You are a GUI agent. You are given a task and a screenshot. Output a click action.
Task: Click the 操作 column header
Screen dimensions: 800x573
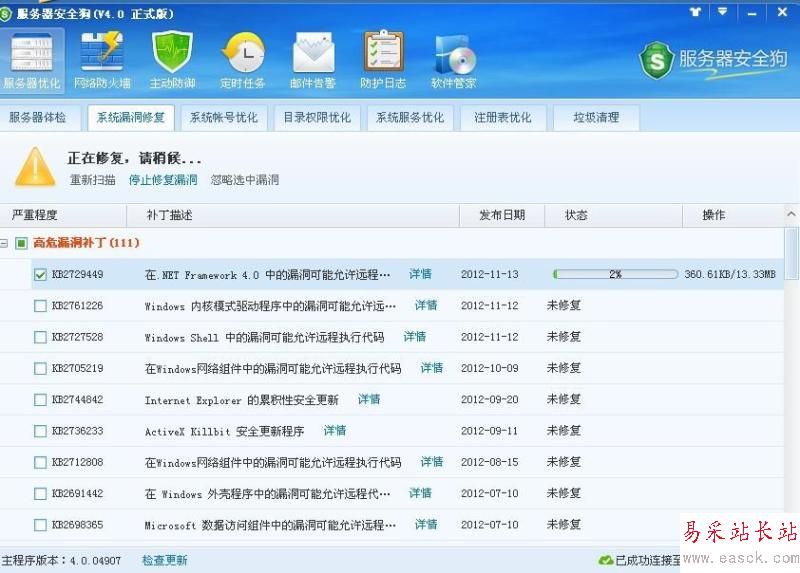[733, 215]
